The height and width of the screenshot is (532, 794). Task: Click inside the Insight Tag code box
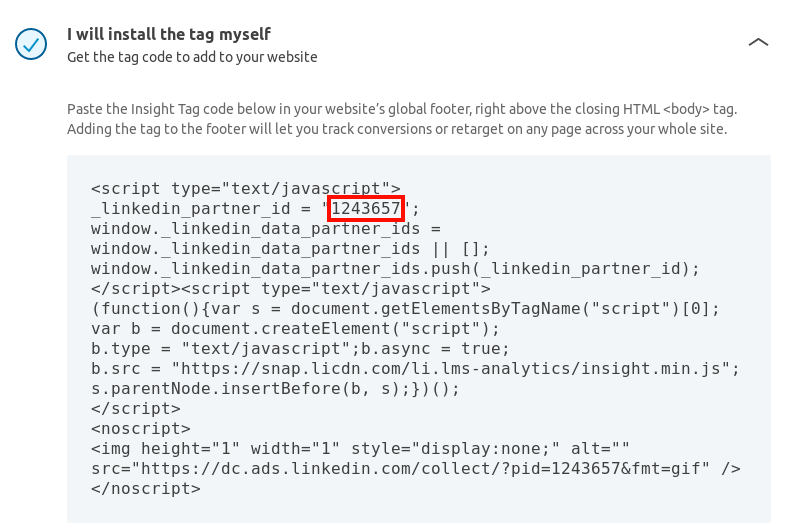click(x=419, y=339)
